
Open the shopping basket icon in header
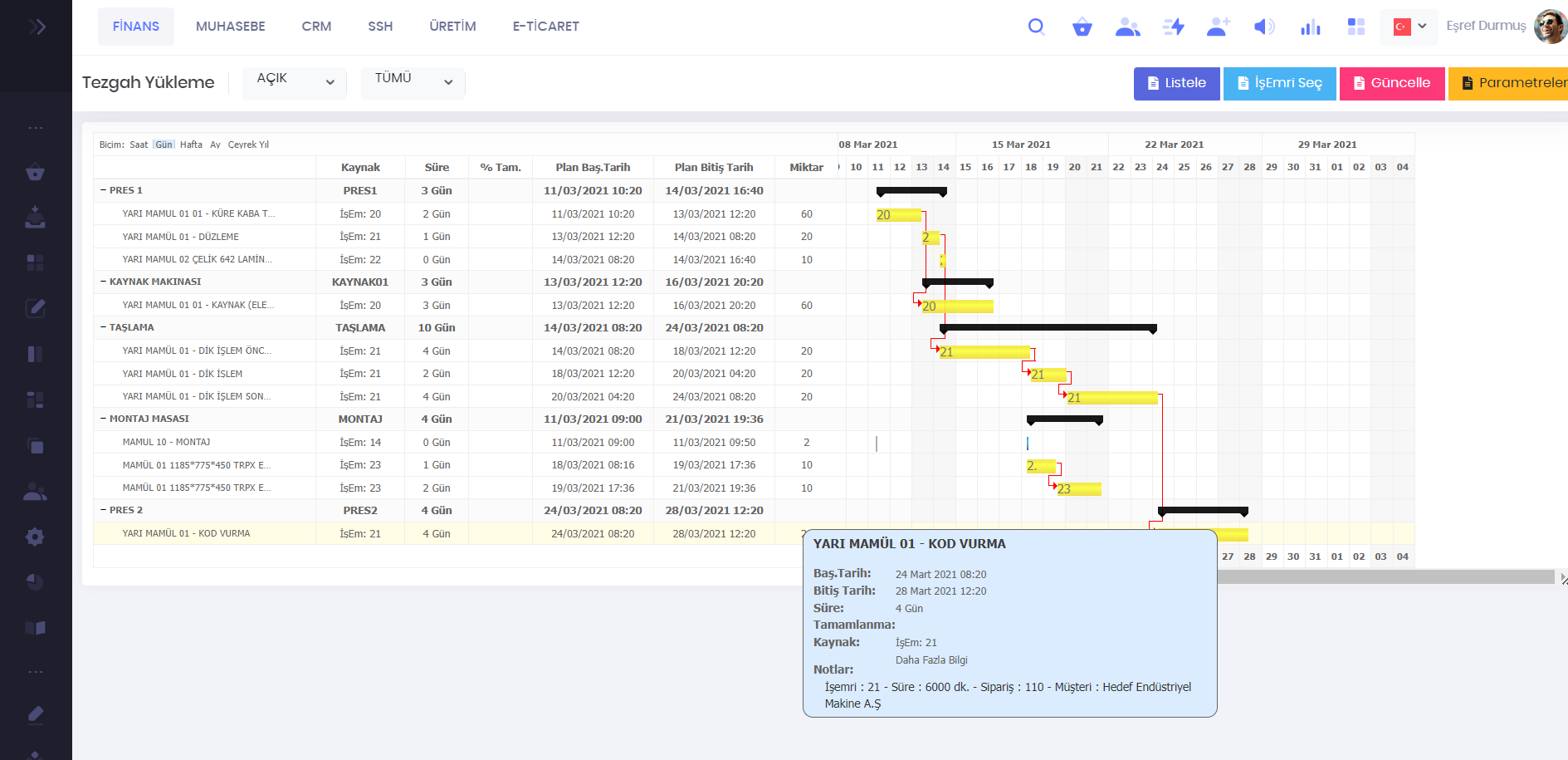[x=1082, y=27]
